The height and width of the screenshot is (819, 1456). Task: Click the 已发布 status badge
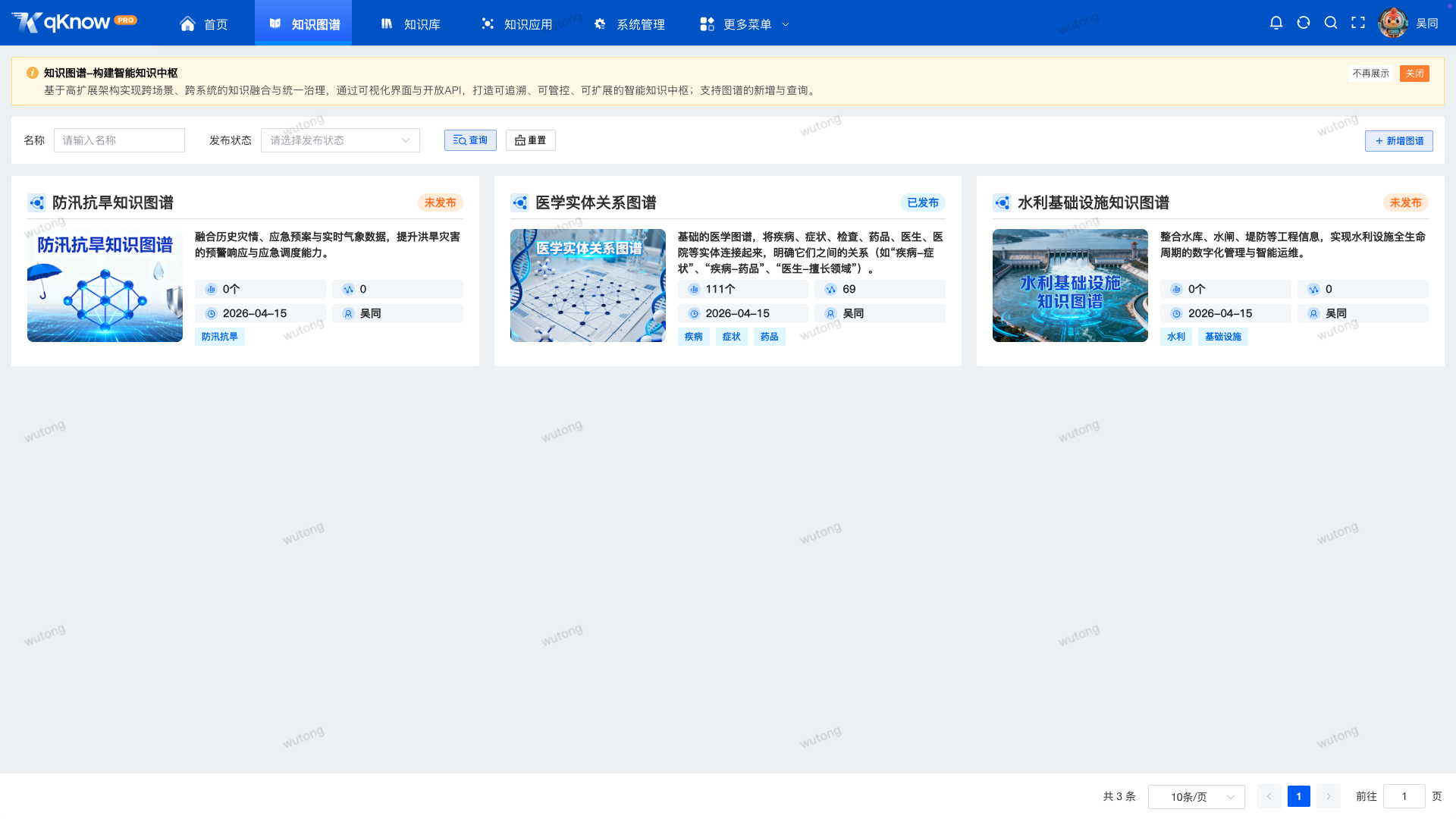[923, 202]
